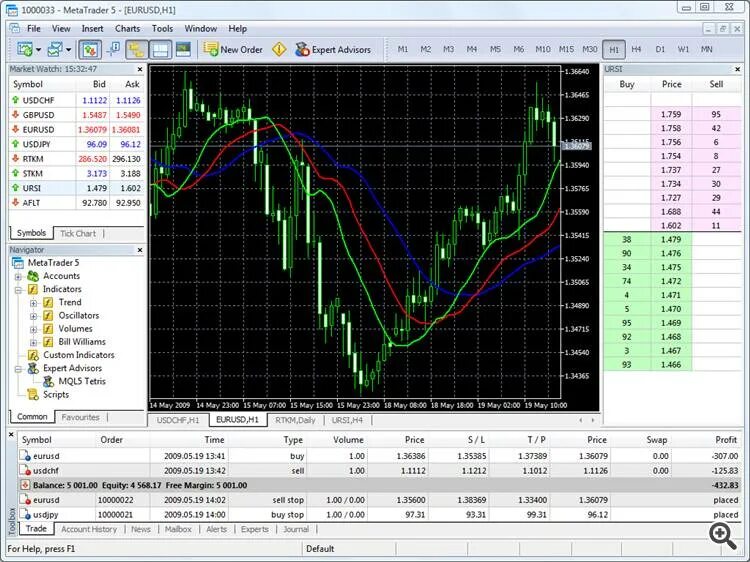Click the Profiles toolbar icon
750x562 pixels.
(55, 49)
